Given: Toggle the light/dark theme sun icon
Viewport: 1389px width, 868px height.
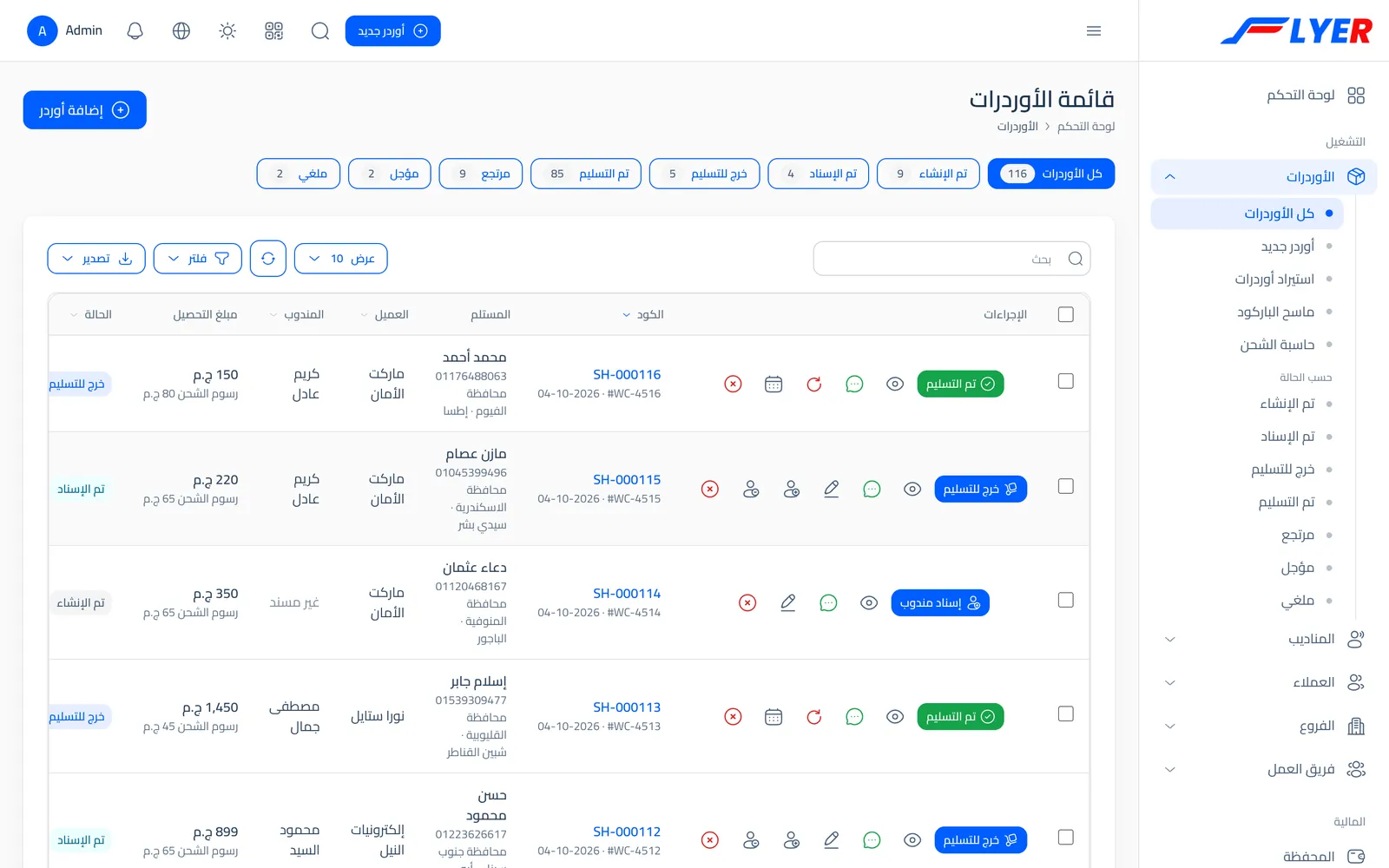Looking at the screenshot, I should [227, 31].
